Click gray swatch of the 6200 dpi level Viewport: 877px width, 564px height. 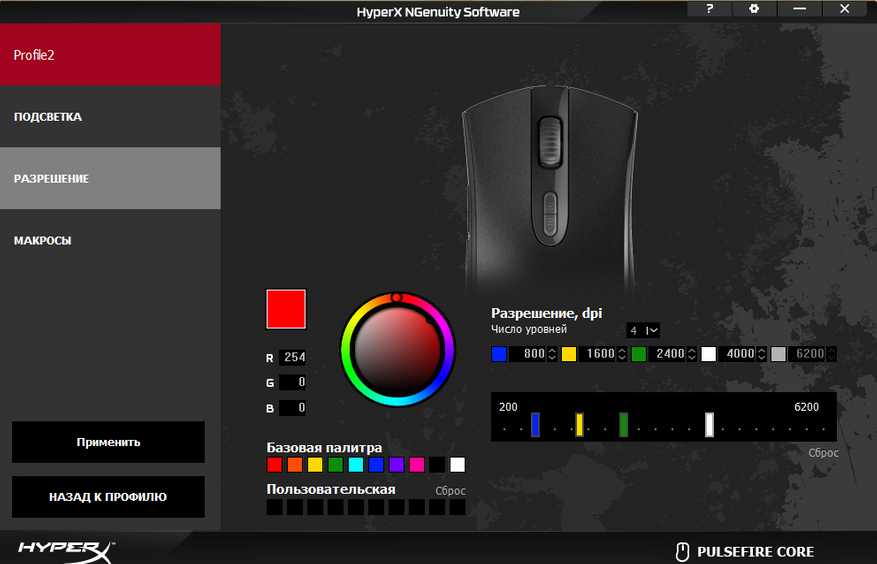[x=779, y=354]
